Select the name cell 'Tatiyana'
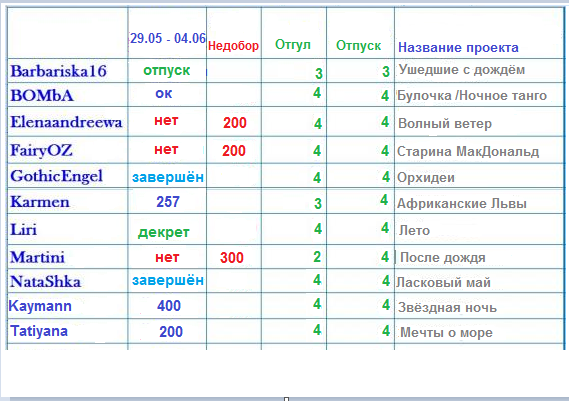The width and height of the screenshot is (569, 401). click(x=39, y=331)
